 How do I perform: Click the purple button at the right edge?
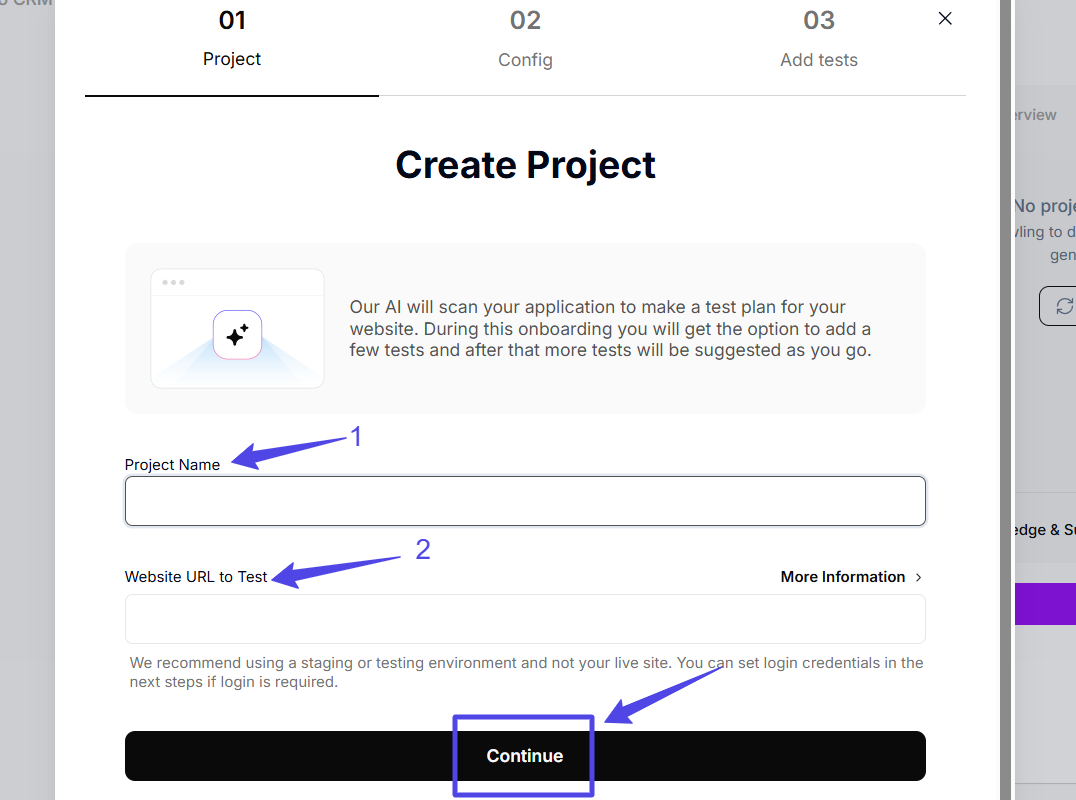1046,604
